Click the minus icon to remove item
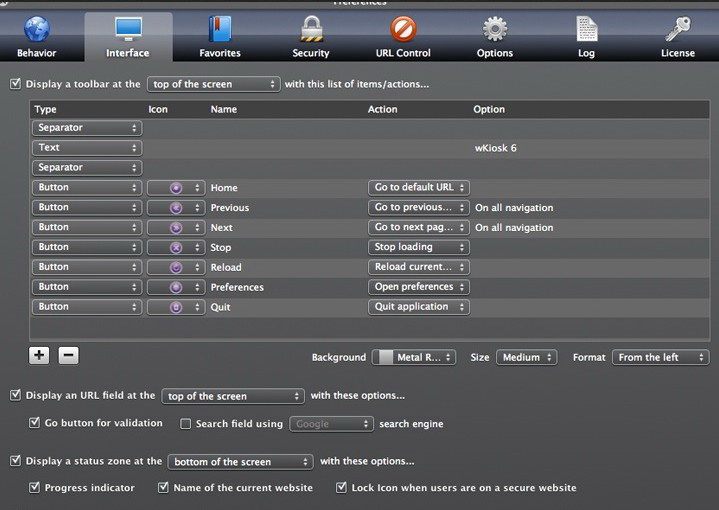 click(x=68, y=355)
